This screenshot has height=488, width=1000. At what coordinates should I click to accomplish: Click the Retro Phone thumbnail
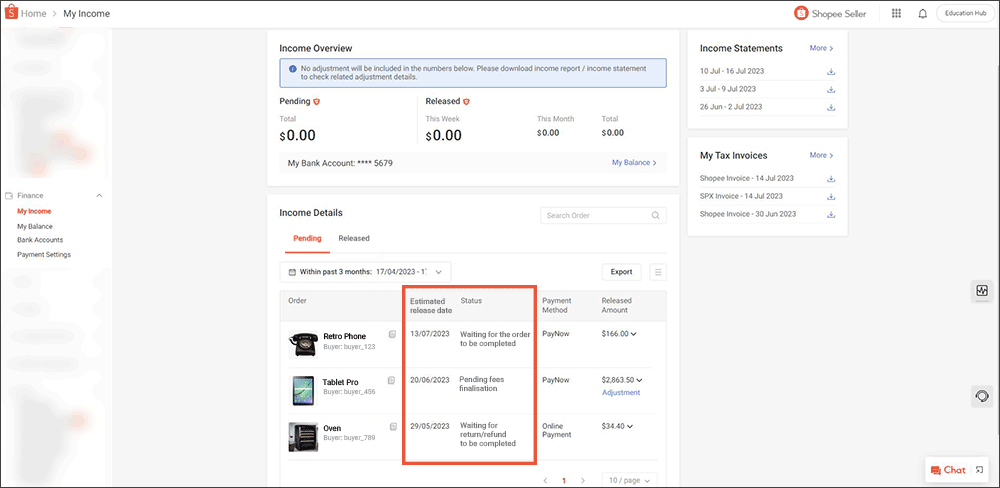(303, 344)
